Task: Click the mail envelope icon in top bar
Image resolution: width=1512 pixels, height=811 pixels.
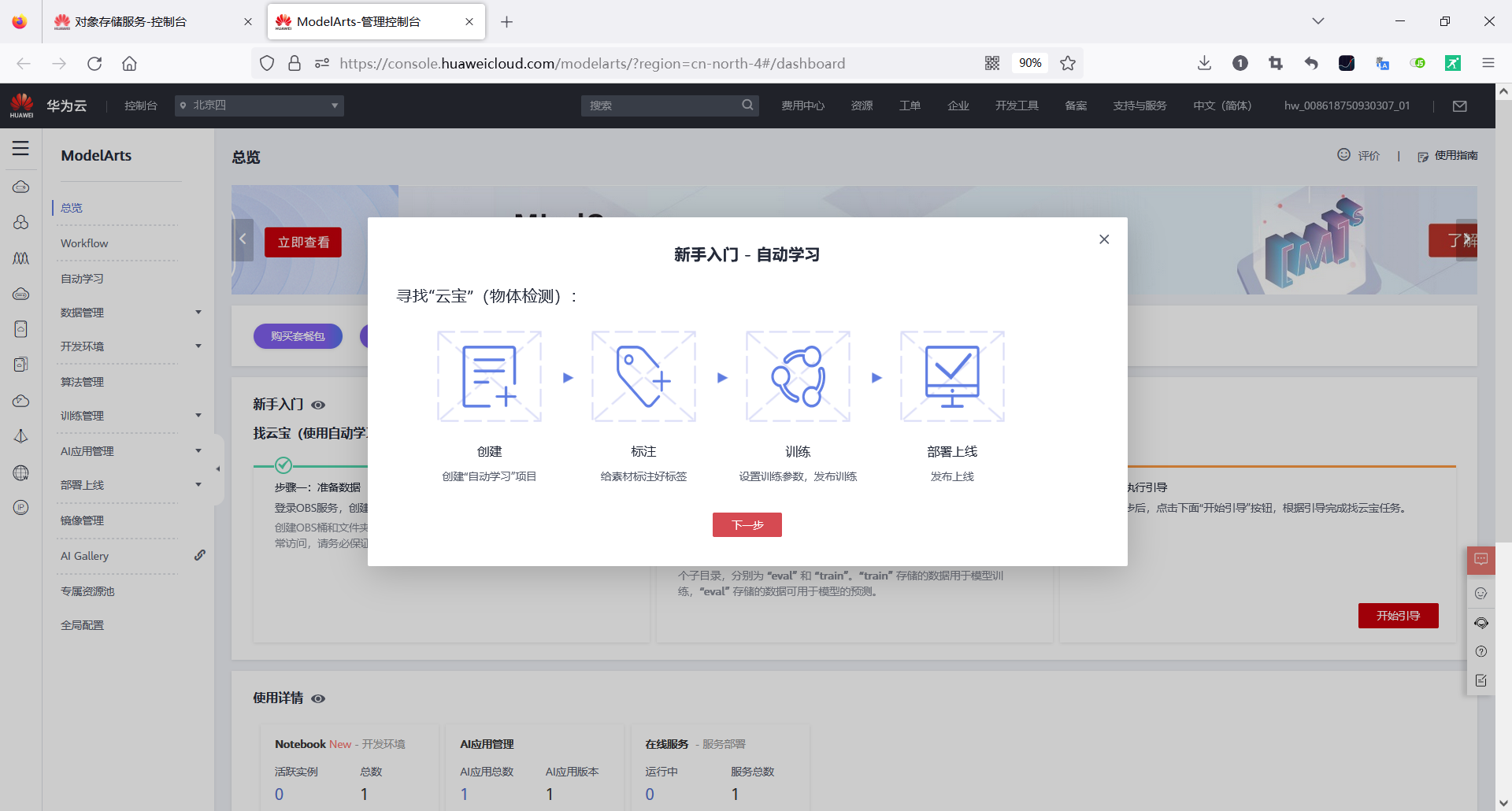Action: (1460, 106)
